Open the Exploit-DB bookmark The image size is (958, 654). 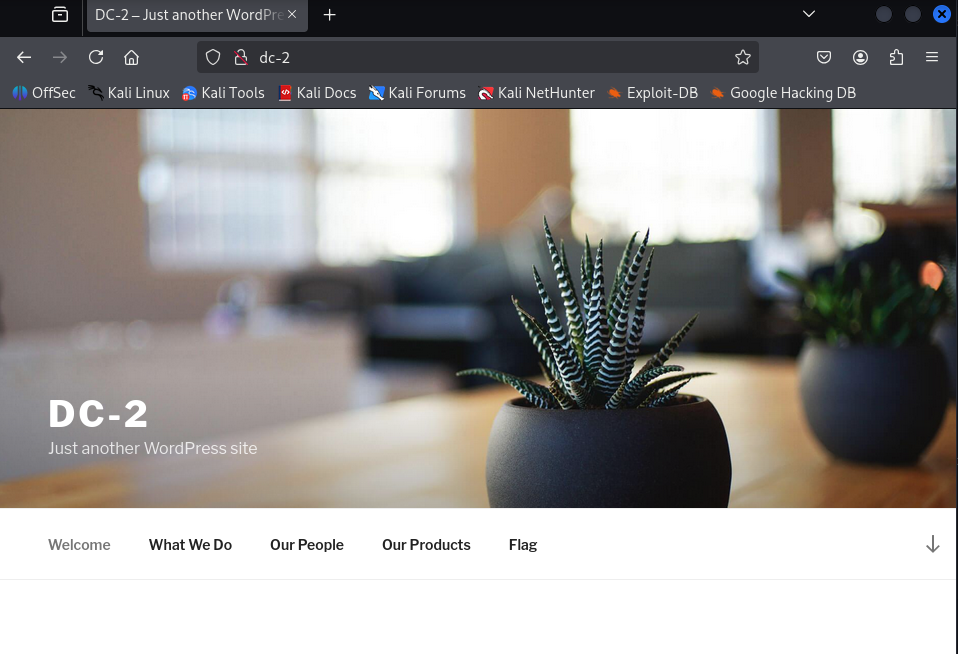pos(652,93)
